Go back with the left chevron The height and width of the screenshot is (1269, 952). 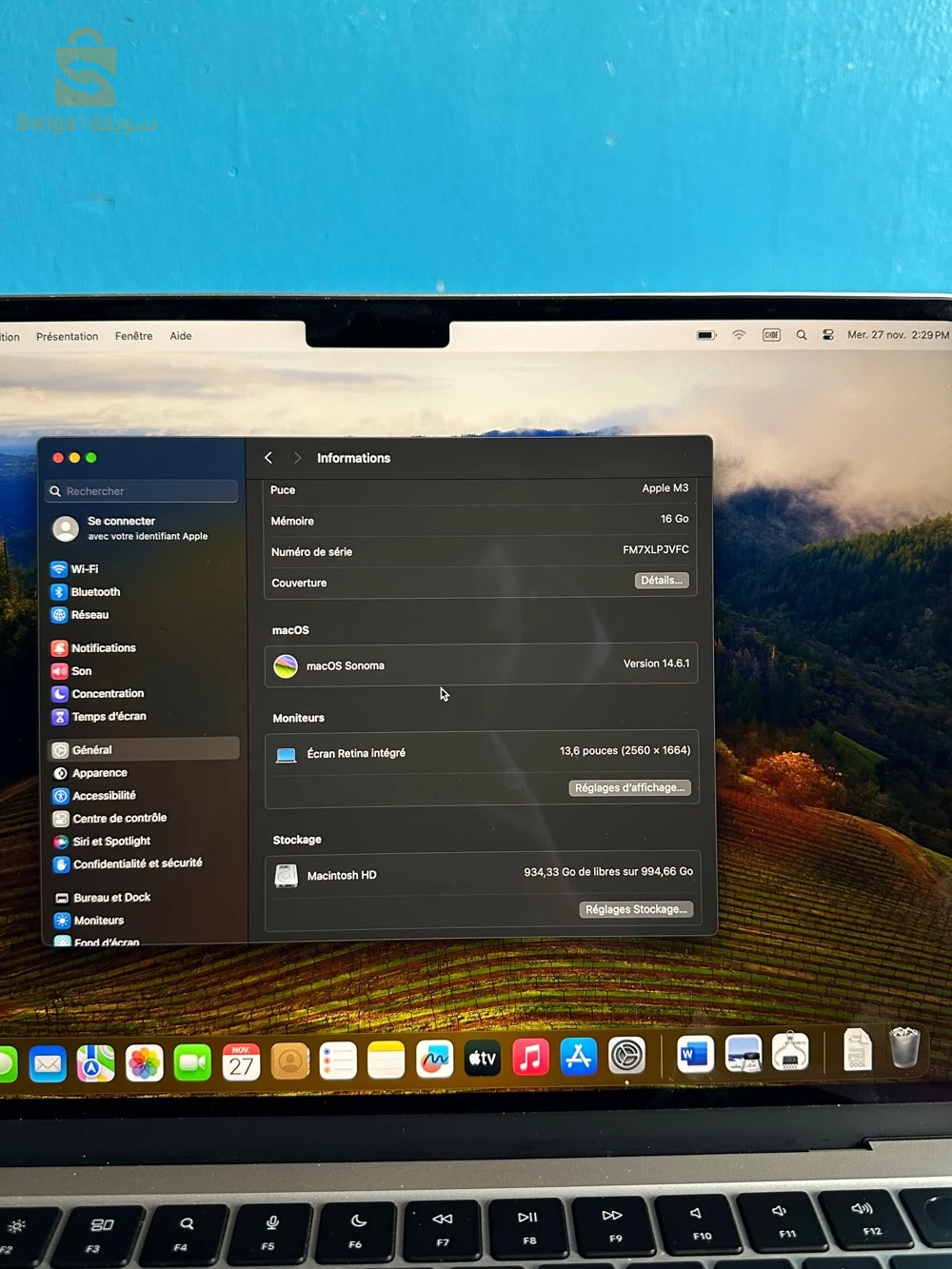point(268,458)
